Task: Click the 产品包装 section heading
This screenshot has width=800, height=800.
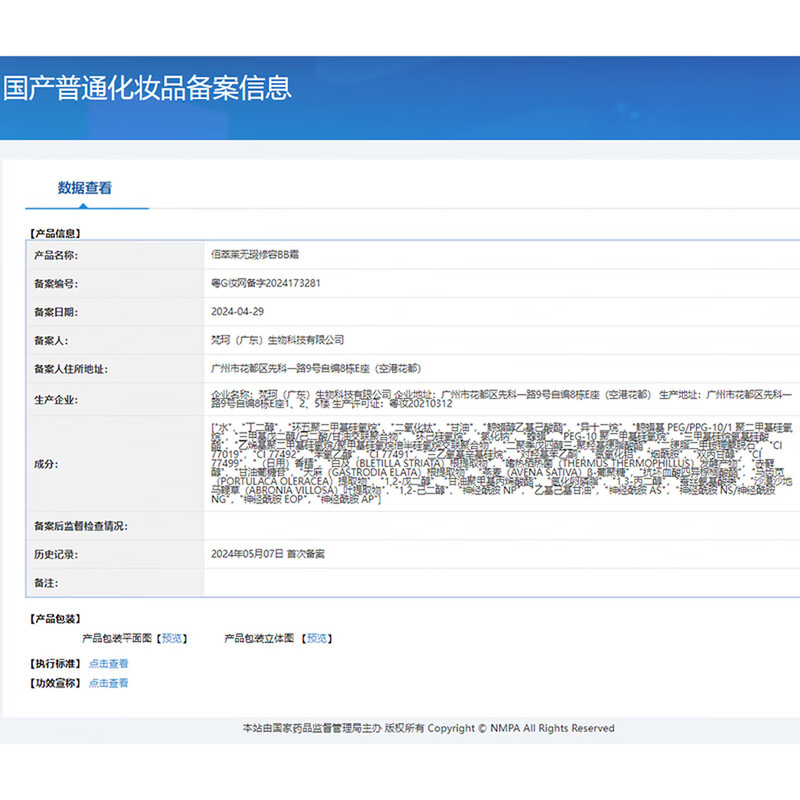Action: pos(56,619)
